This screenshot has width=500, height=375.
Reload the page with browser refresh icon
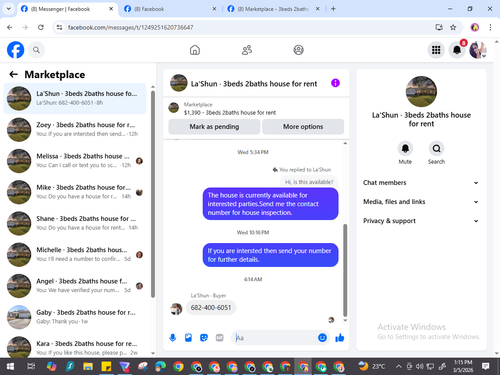[41, 27]
